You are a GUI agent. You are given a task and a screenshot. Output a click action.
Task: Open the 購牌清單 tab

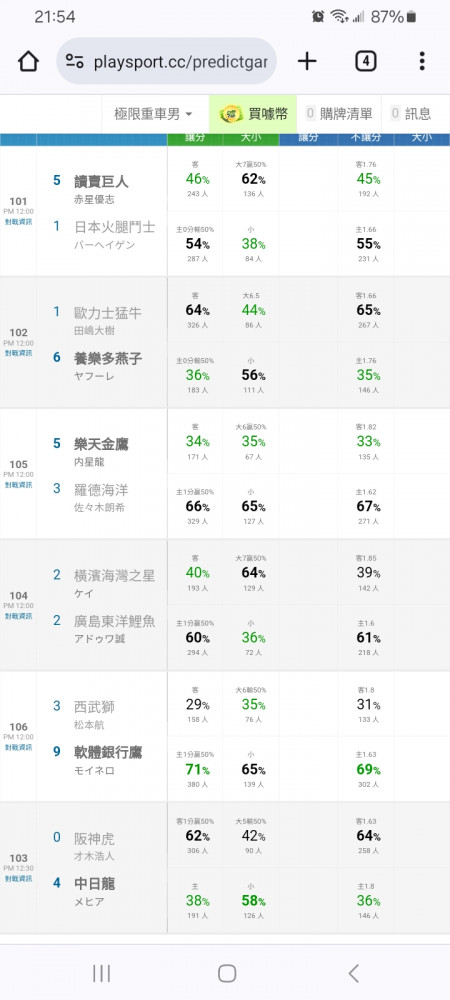tap(339, 114)
